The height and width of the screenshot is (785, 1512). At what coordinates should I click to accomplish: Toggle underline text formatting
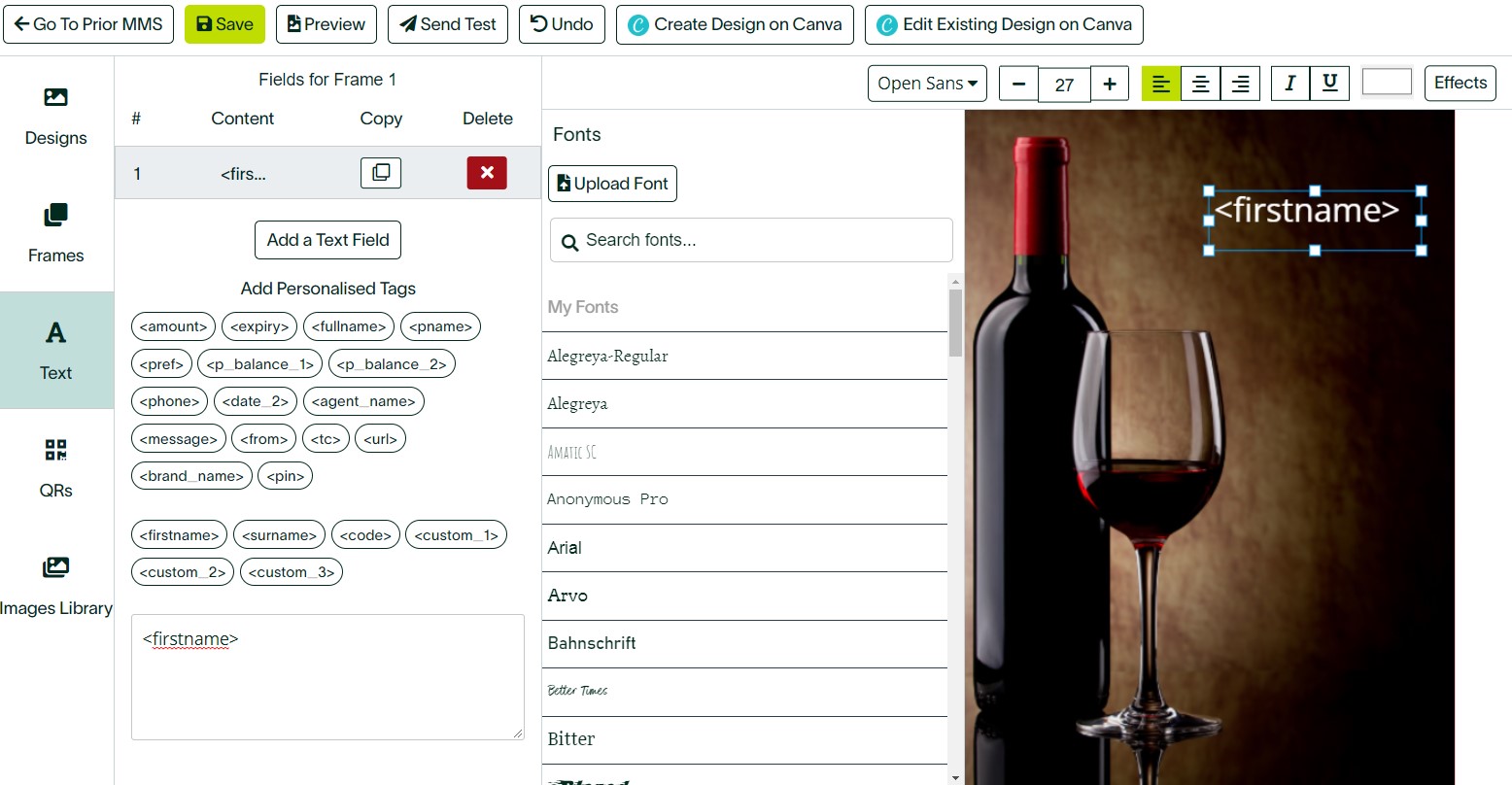1330,84
